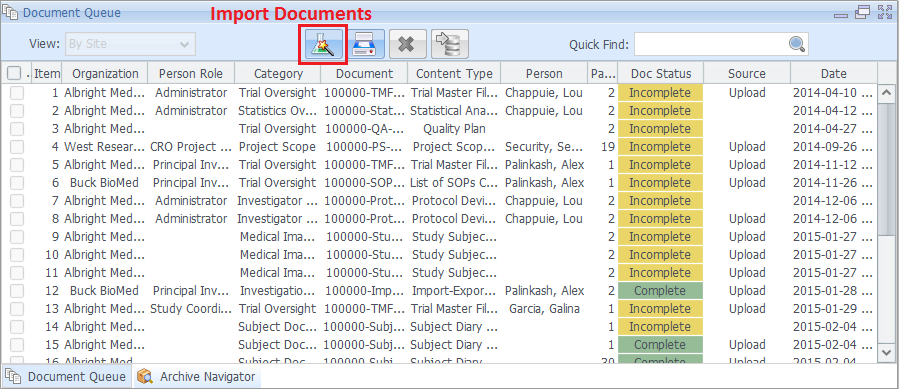Open the Import Documents wizard icon
This screenshot has height=389, width=899.
pos(323,44)
